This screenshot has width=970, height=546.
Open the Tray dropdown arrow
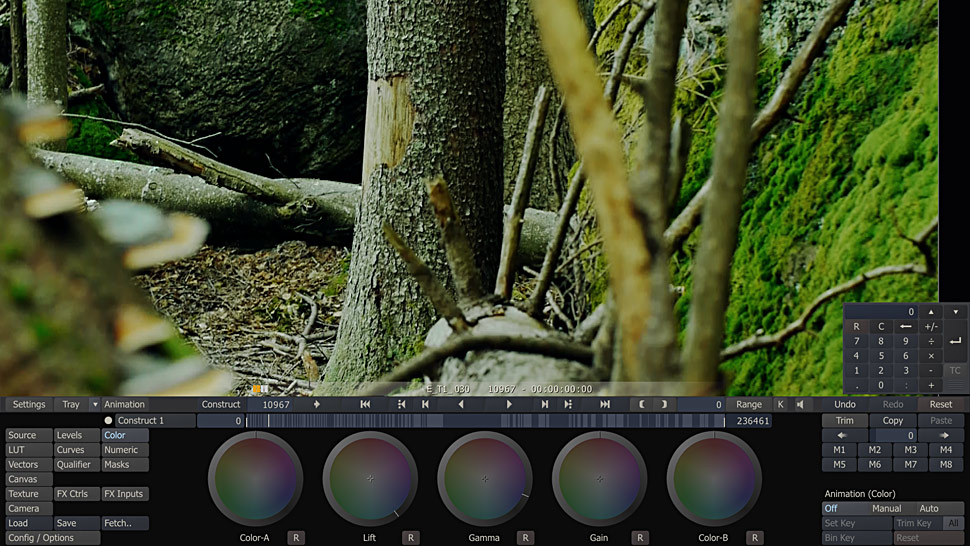tap(95, 405)
